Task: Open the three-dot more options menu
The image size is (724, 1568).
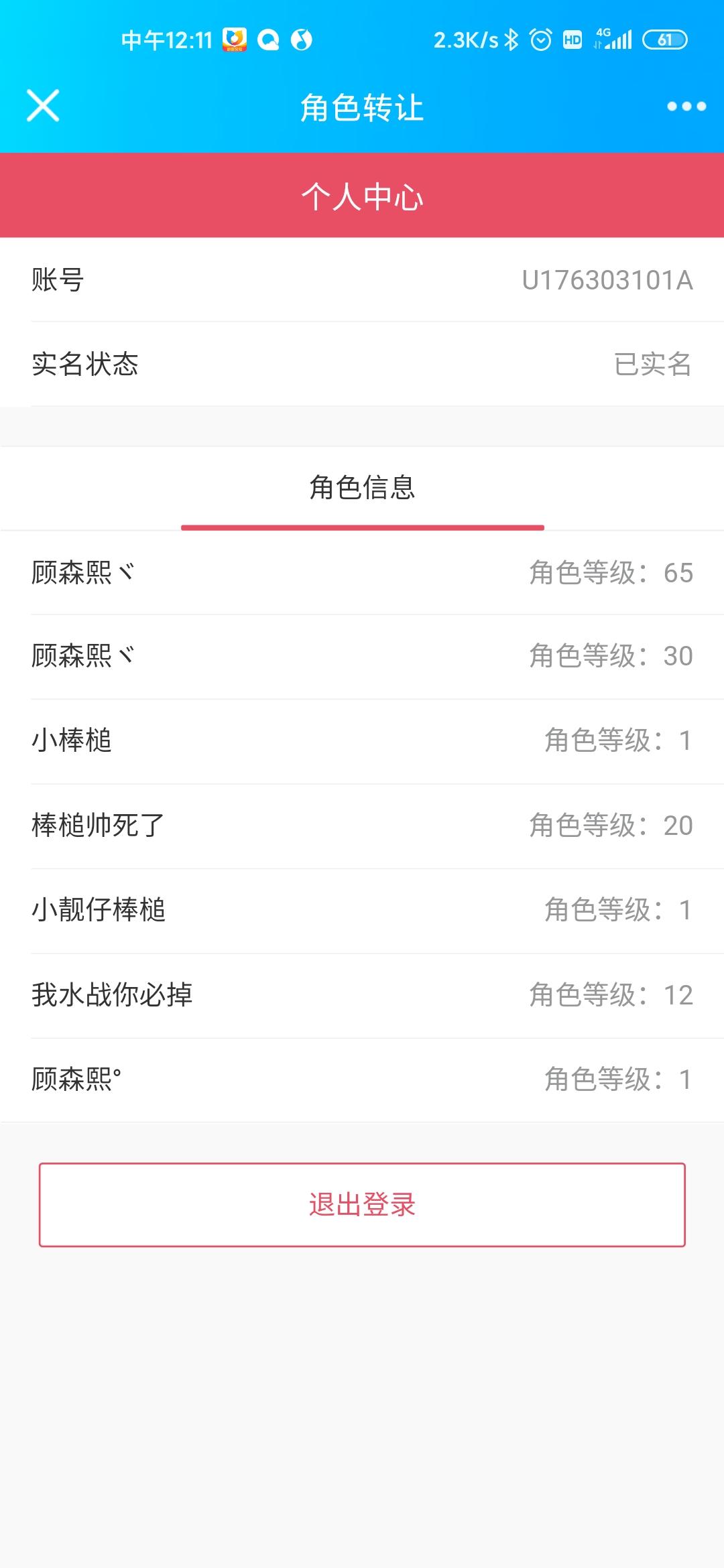Action: coord(686,106)
